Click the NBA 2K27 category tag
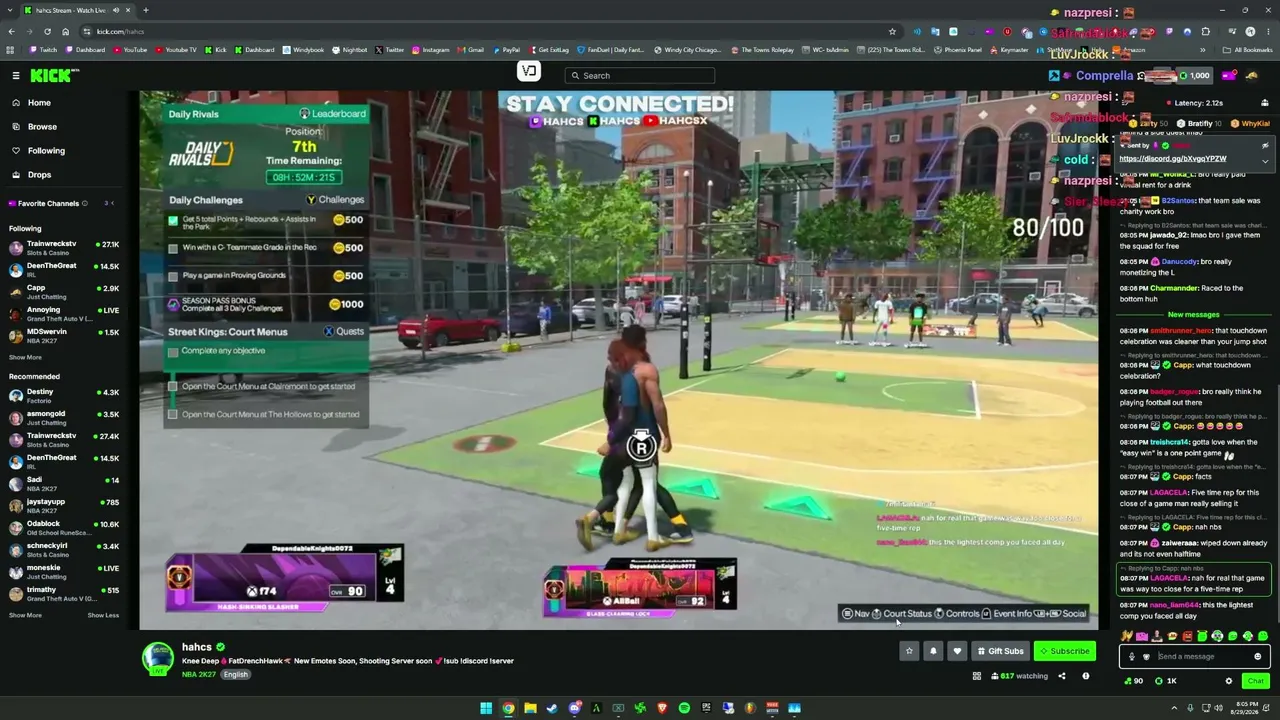 click(199, 675)
